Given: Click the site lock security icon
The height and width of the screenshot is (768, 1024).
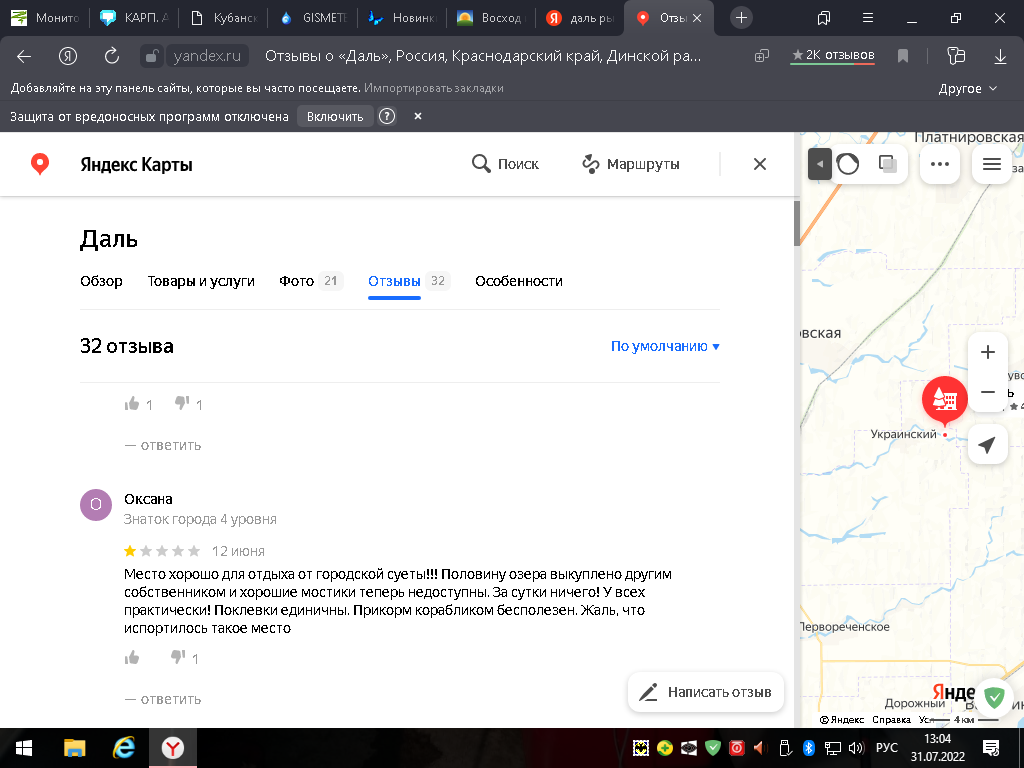Looking at the screenshot, I should click(x=151, y=57).
